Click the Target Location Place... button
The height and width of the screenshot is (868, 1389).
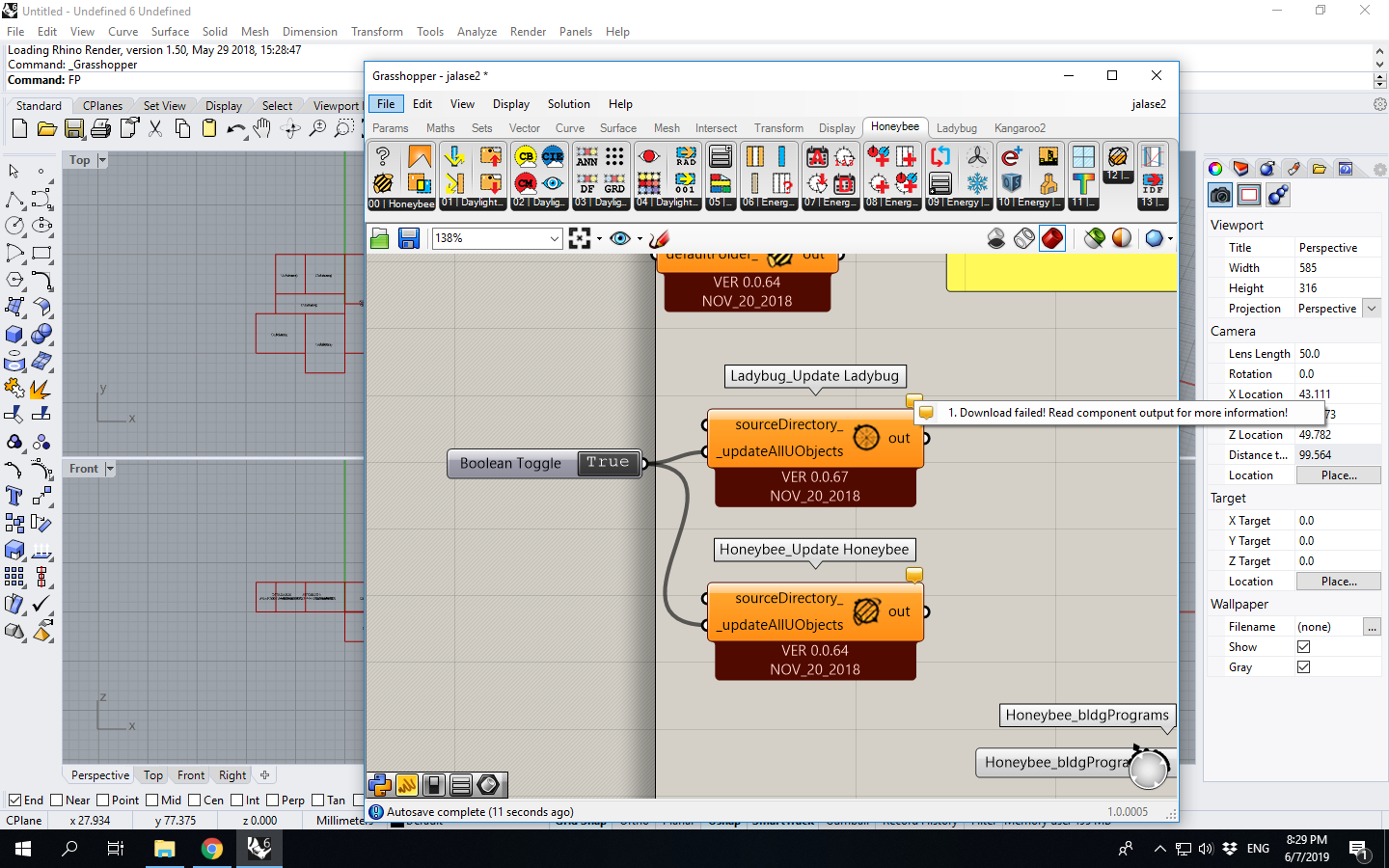1339,582
